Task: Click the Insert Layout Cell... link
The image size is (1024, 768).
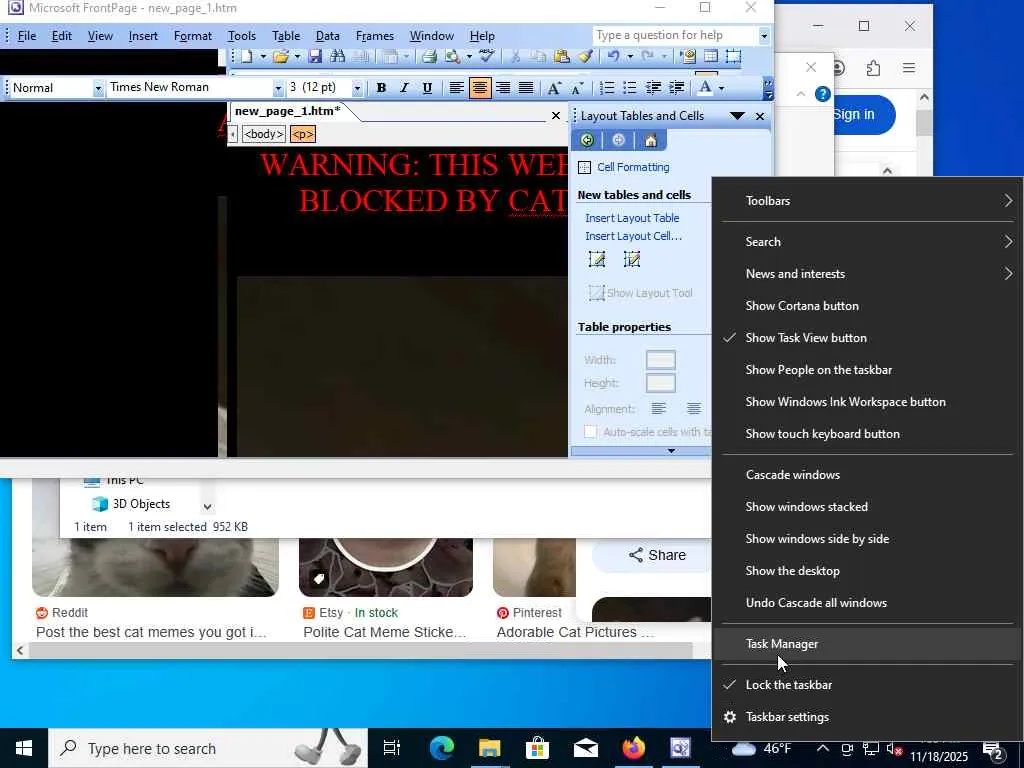Action: pyautogui.click(x=633, y=236)
